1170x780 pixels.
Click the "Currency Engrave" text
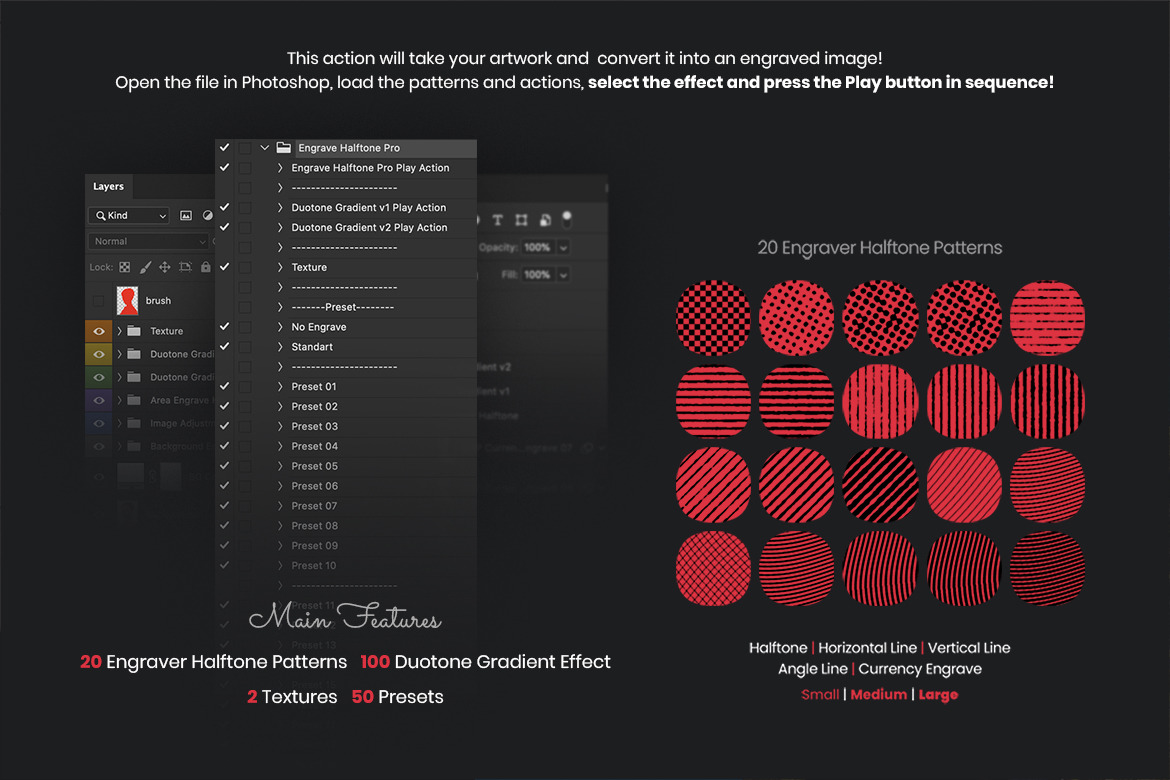click(x=920, y=669)
